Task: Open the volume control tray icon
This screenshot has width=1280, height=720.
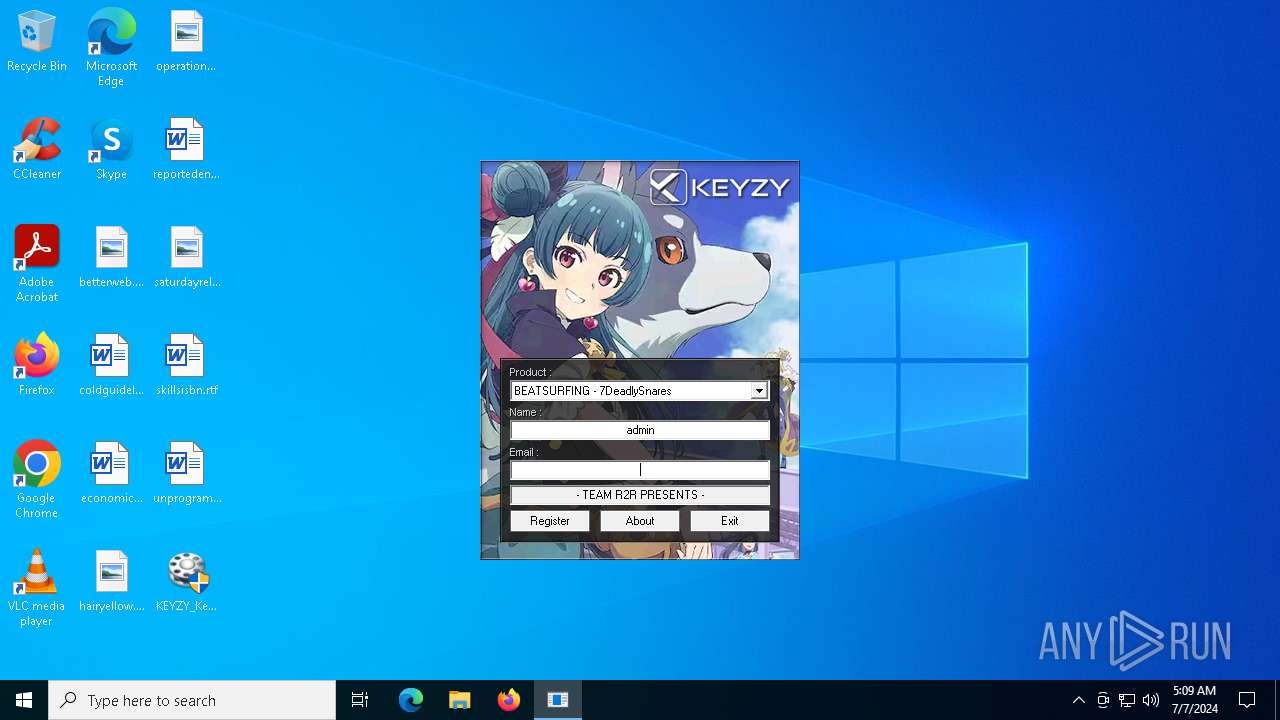Action: point(1151,700)
